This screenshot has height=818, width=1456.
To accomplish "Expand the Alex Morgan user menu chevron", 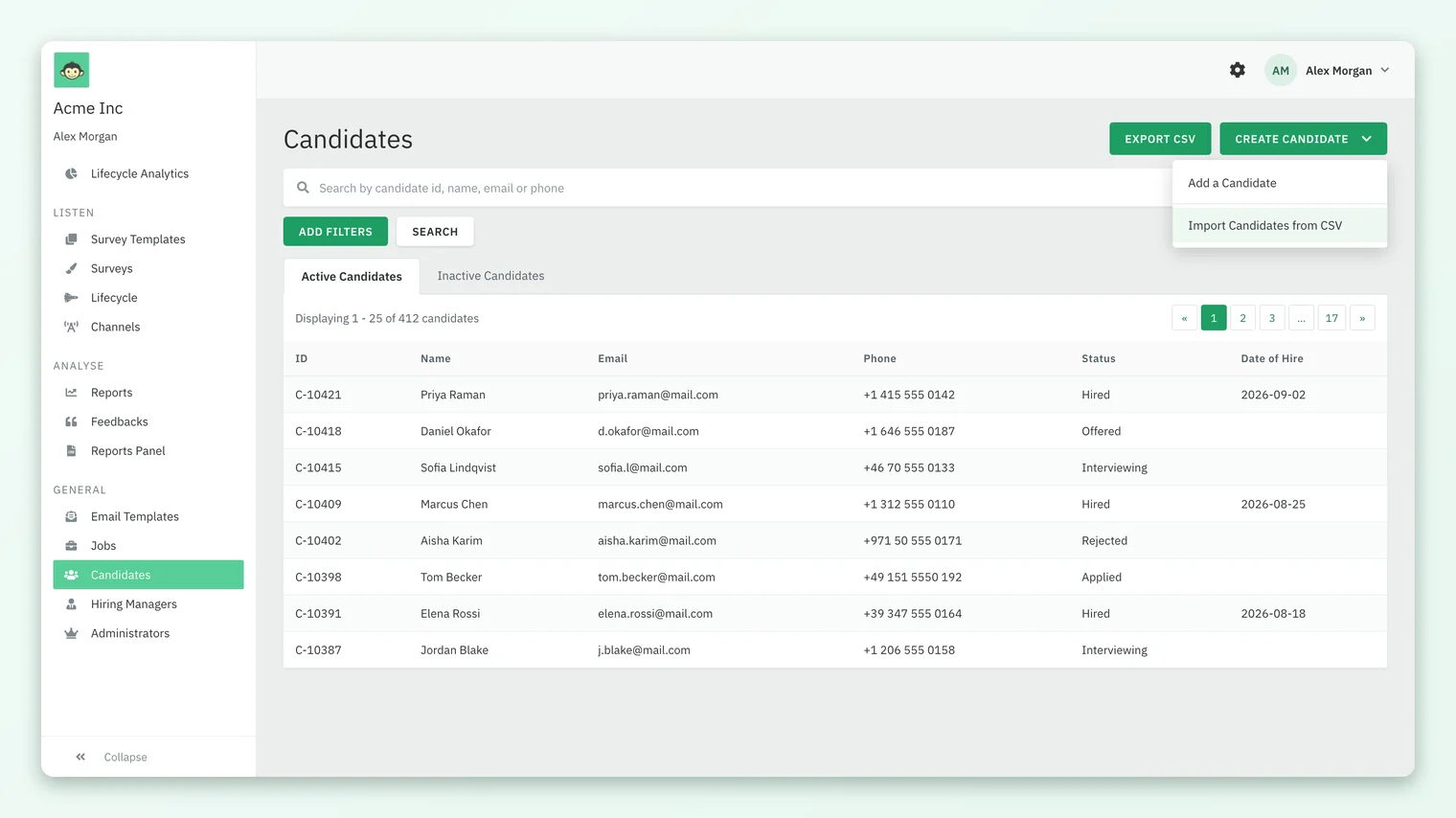I will pos(1385,70).
